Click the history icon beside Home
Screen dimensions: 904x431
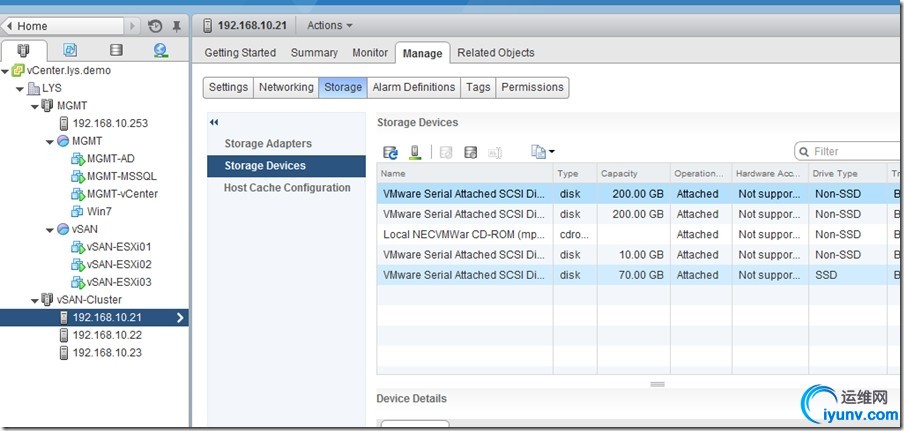tap(155, 26)
